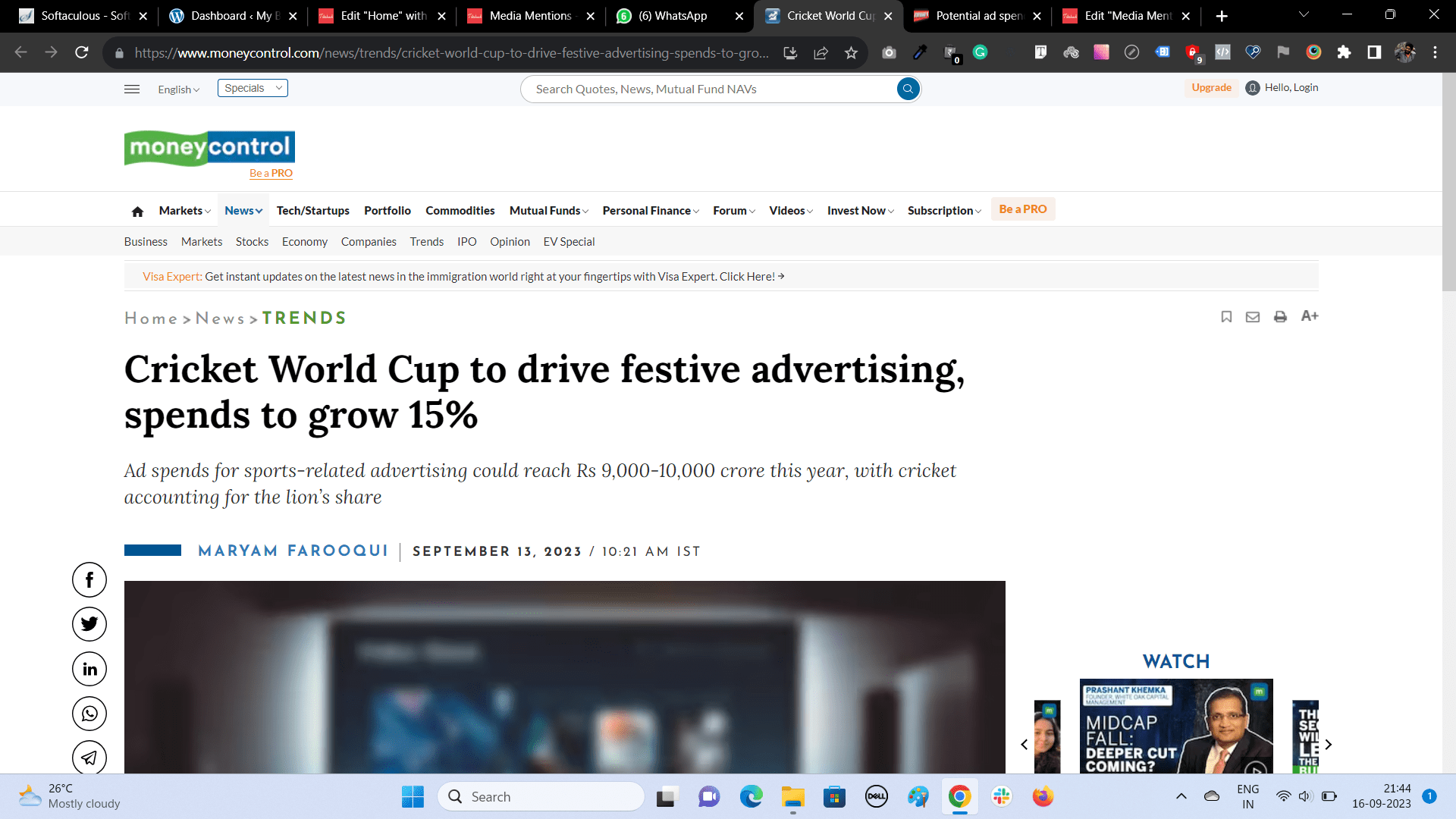Expand the Mutual Funds menu
This screenshot has width=1456, height=819.
pyautogui.click(x=548, y=211)
